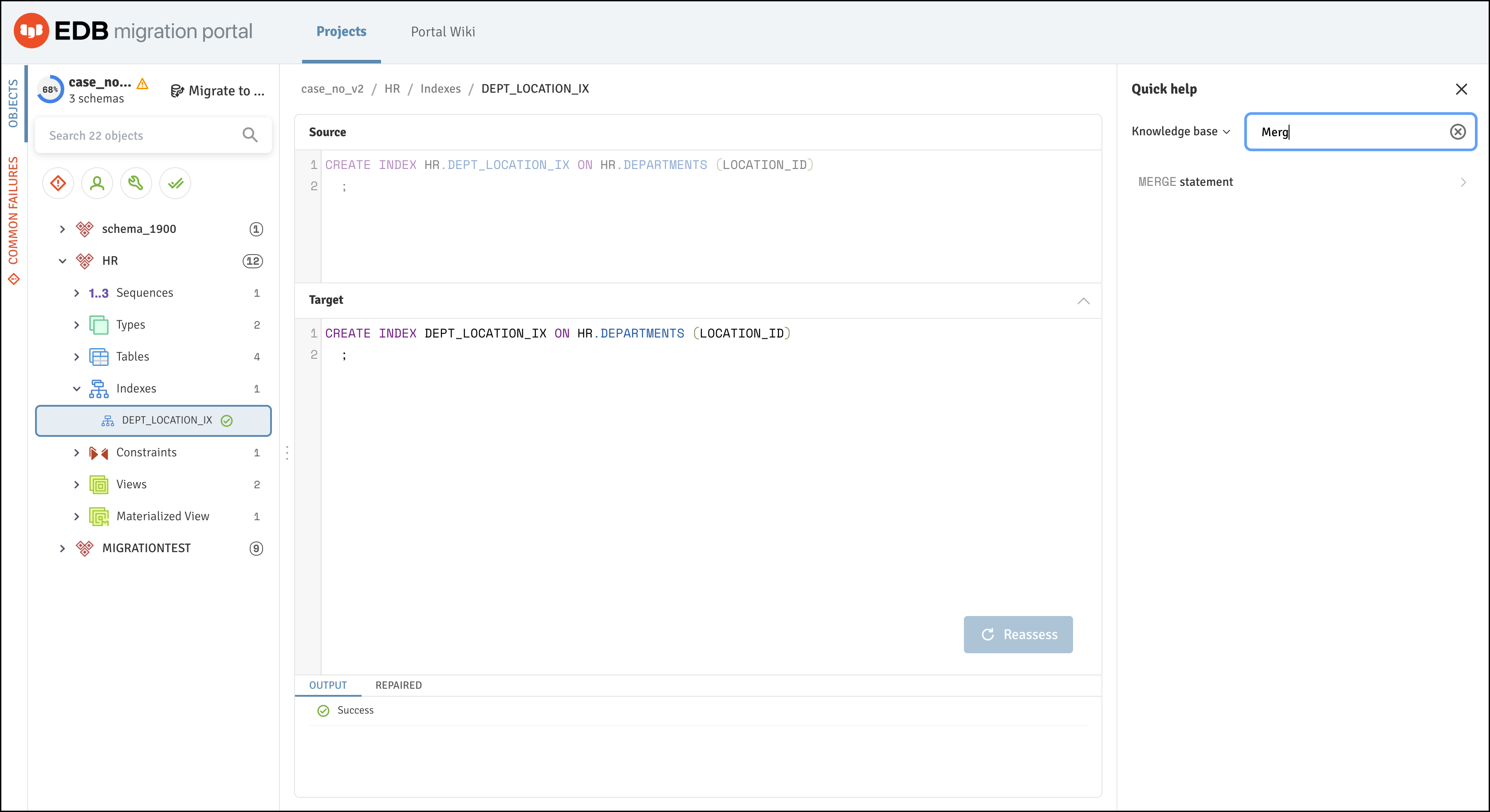Clear the Quick help search field
Viewport: 1490px width, 812px height.
1458,132
